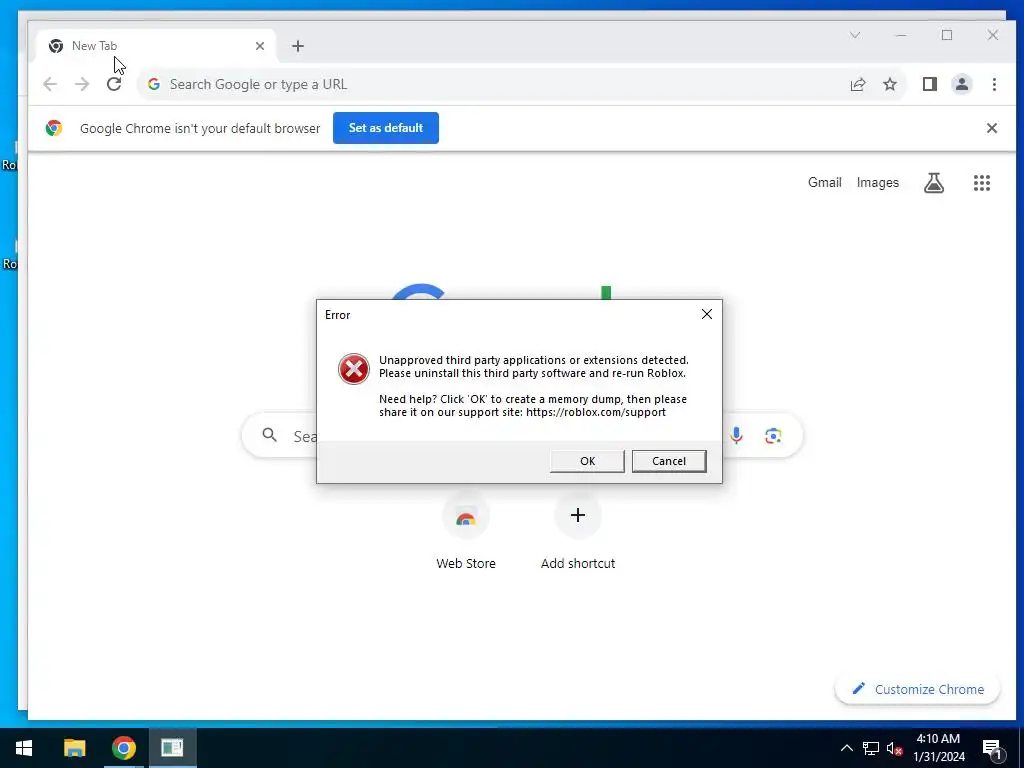
Task: Click Cancel in the Error dialog
Action: coord(669,461)
